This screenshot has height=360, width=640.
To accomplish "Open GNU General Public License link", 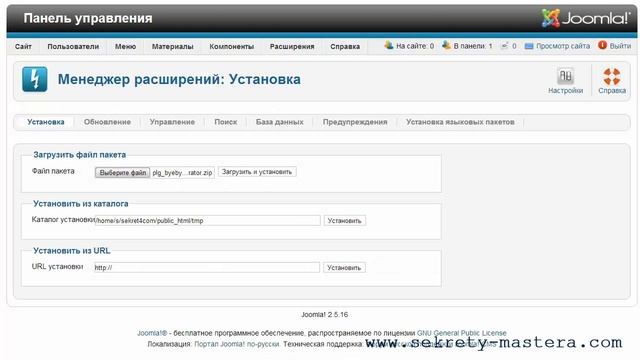I will (x=462, y=333).
